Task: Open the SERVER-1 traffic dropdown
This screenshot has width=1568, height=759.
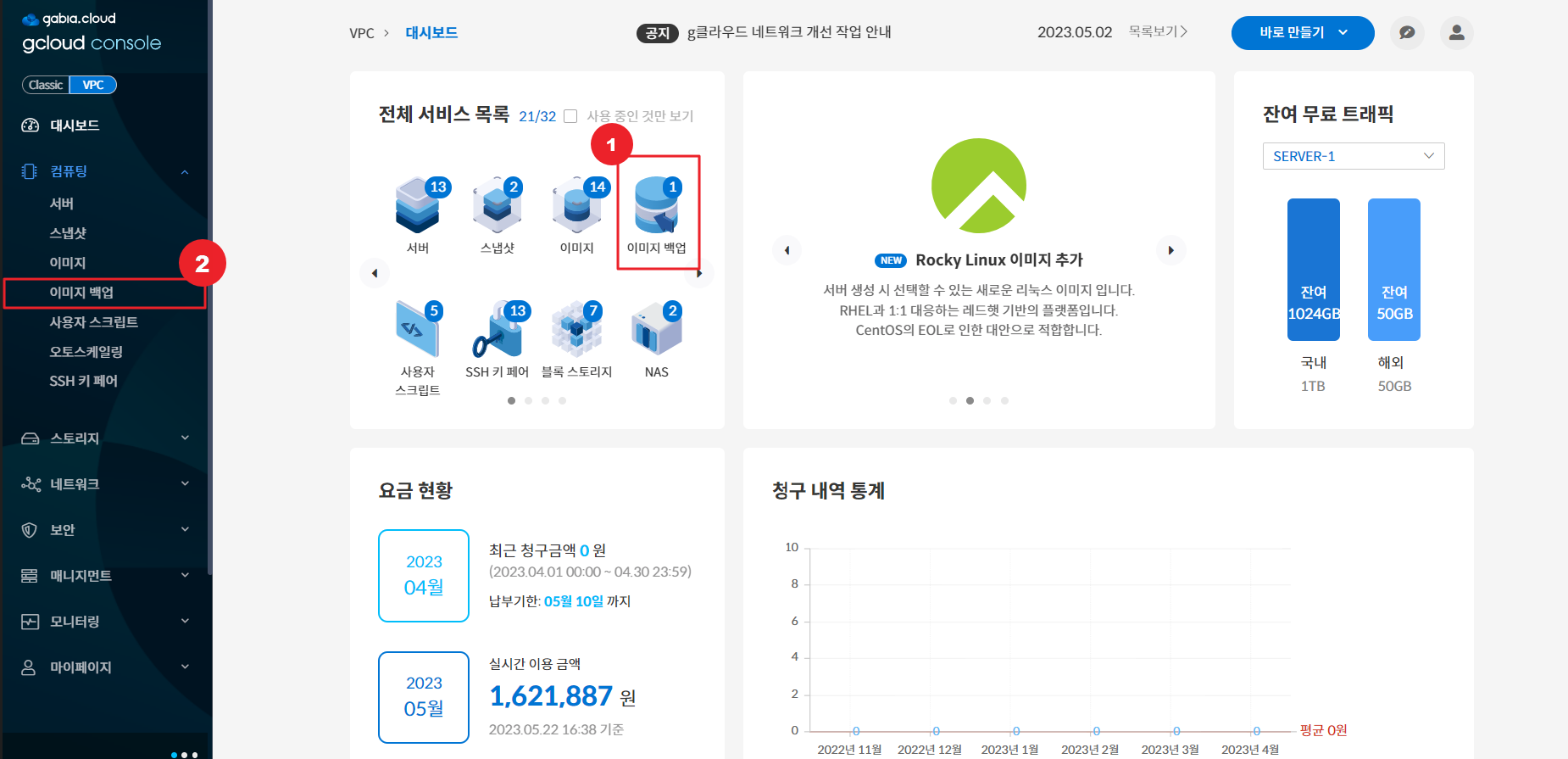Action: tap(1353, 156)
